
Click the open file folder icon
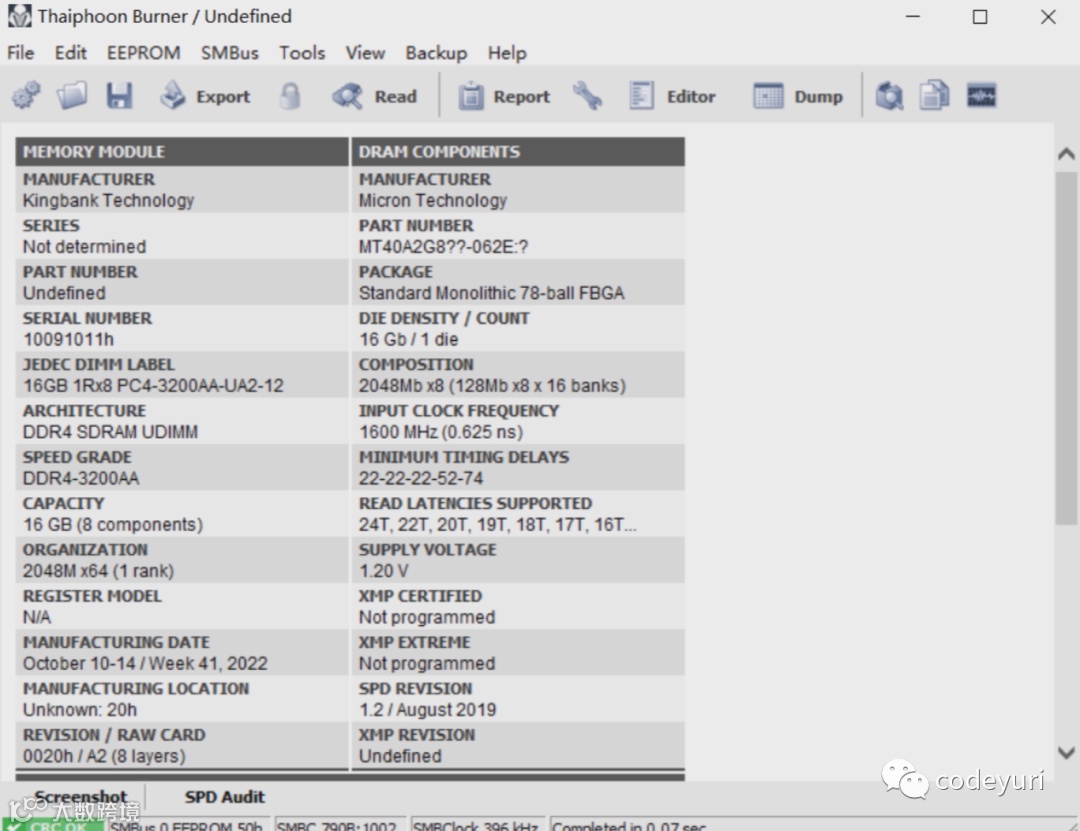72,96
